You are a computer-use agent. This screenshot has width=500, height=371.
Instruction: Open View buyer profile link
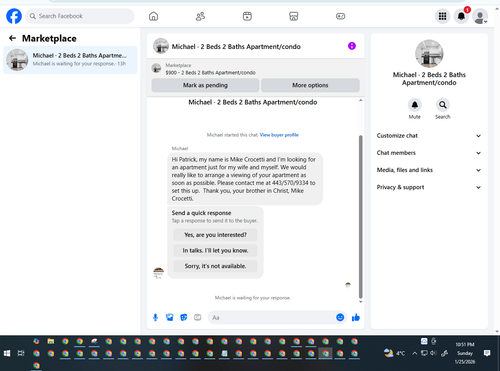tap(279, 135)
